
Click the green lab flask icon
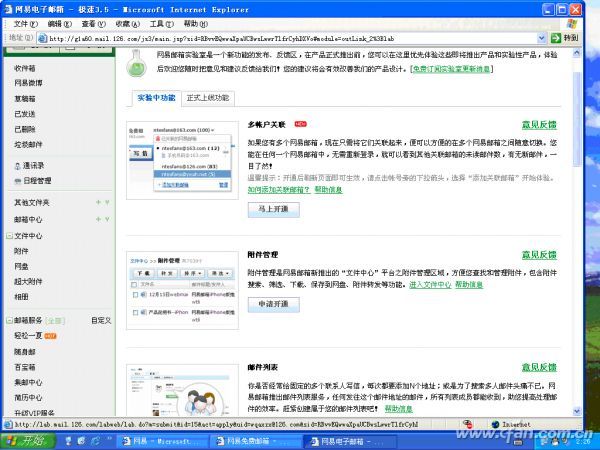pyautogui.click(x=137, y=63)
